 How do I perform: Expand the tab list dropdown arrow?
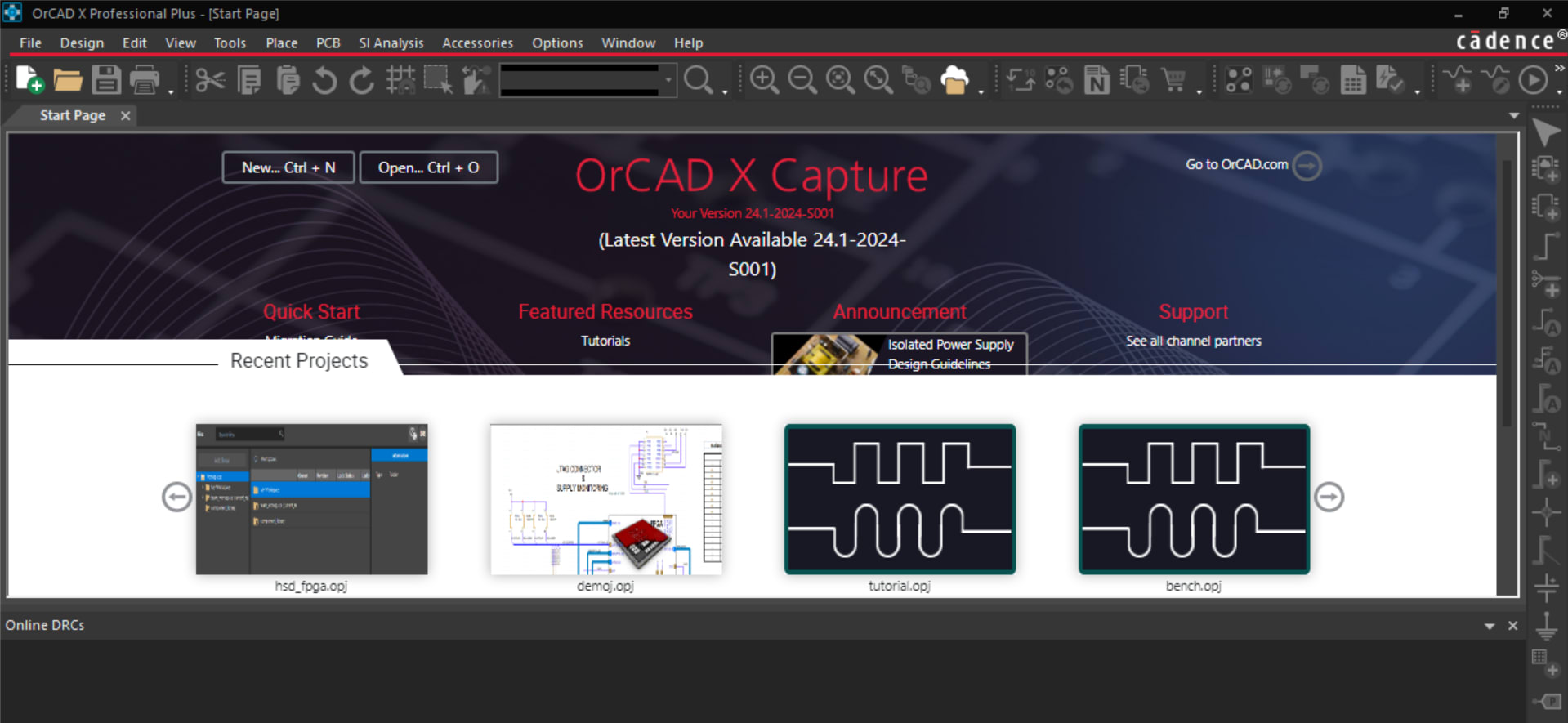coord(1514,116)
